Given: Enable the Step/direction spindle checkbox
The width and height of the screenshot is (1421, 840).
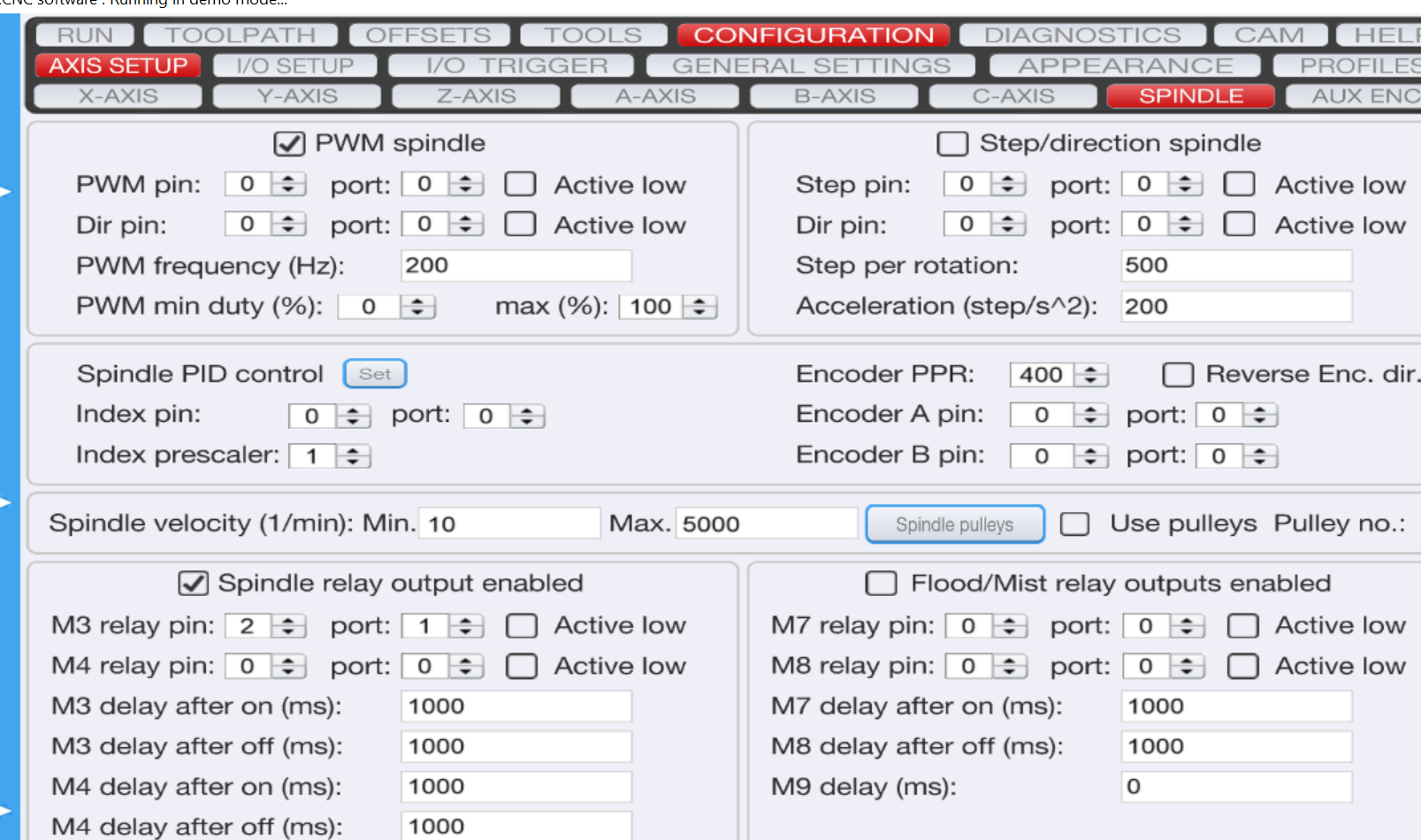Looking at the screenshot, I should click(951, 143).
